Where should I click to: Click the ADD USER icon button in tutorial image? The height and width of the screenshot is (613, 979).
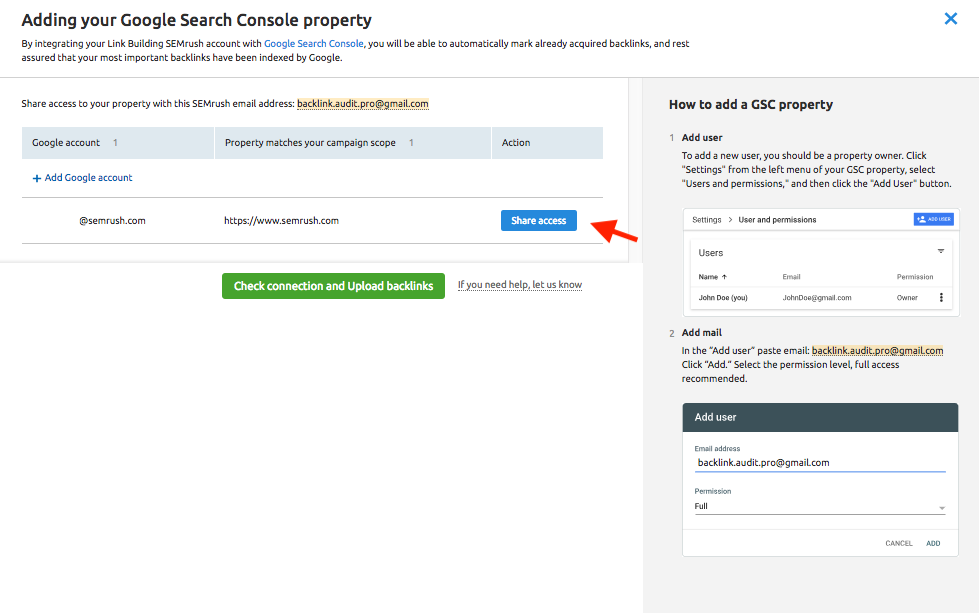pos(933,219)
